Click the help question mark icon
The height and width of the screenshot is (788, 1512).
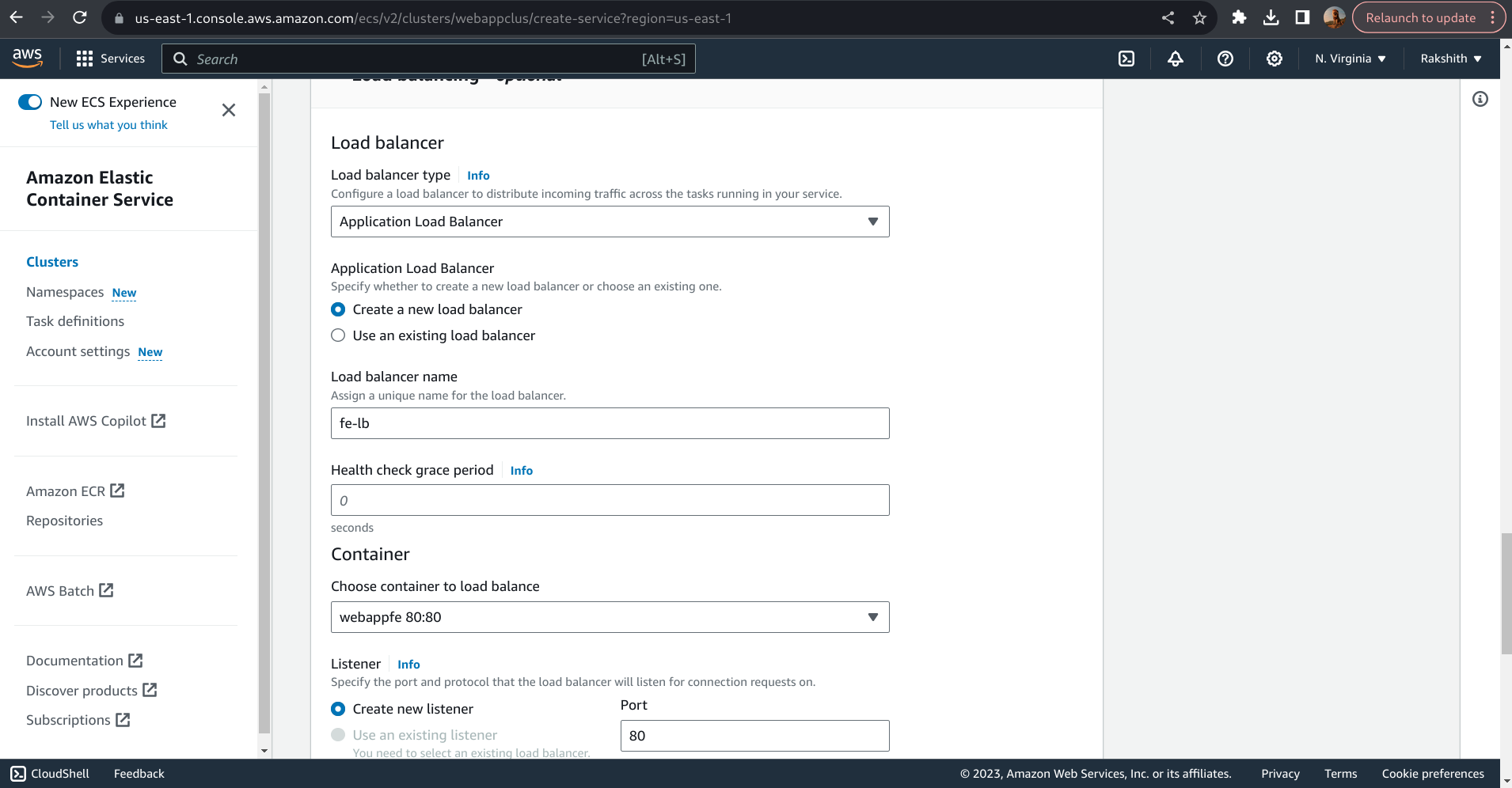1225,59
